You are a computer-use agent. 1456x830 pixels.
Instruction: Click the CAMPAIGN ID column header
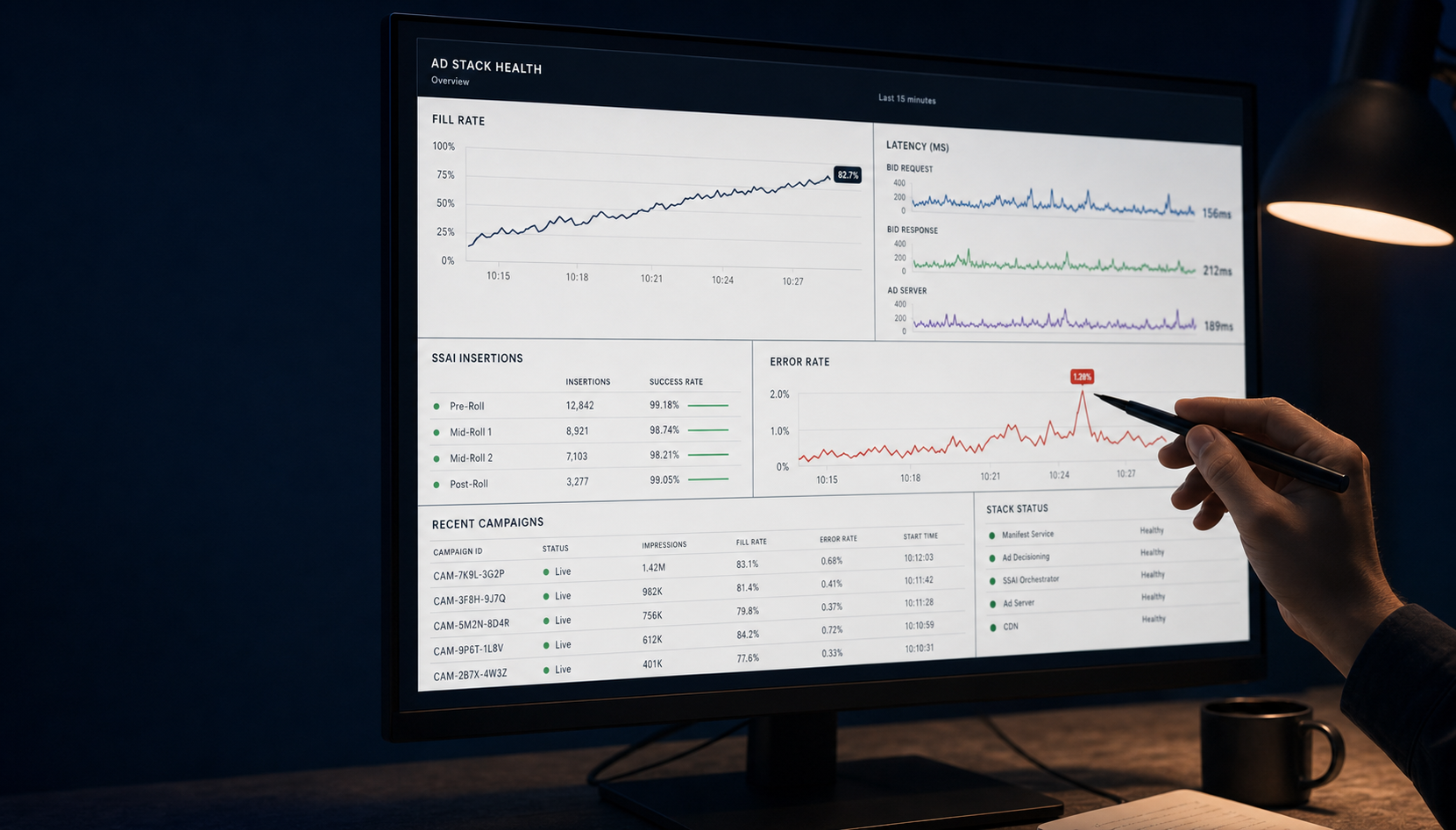[x=458, y=551]
